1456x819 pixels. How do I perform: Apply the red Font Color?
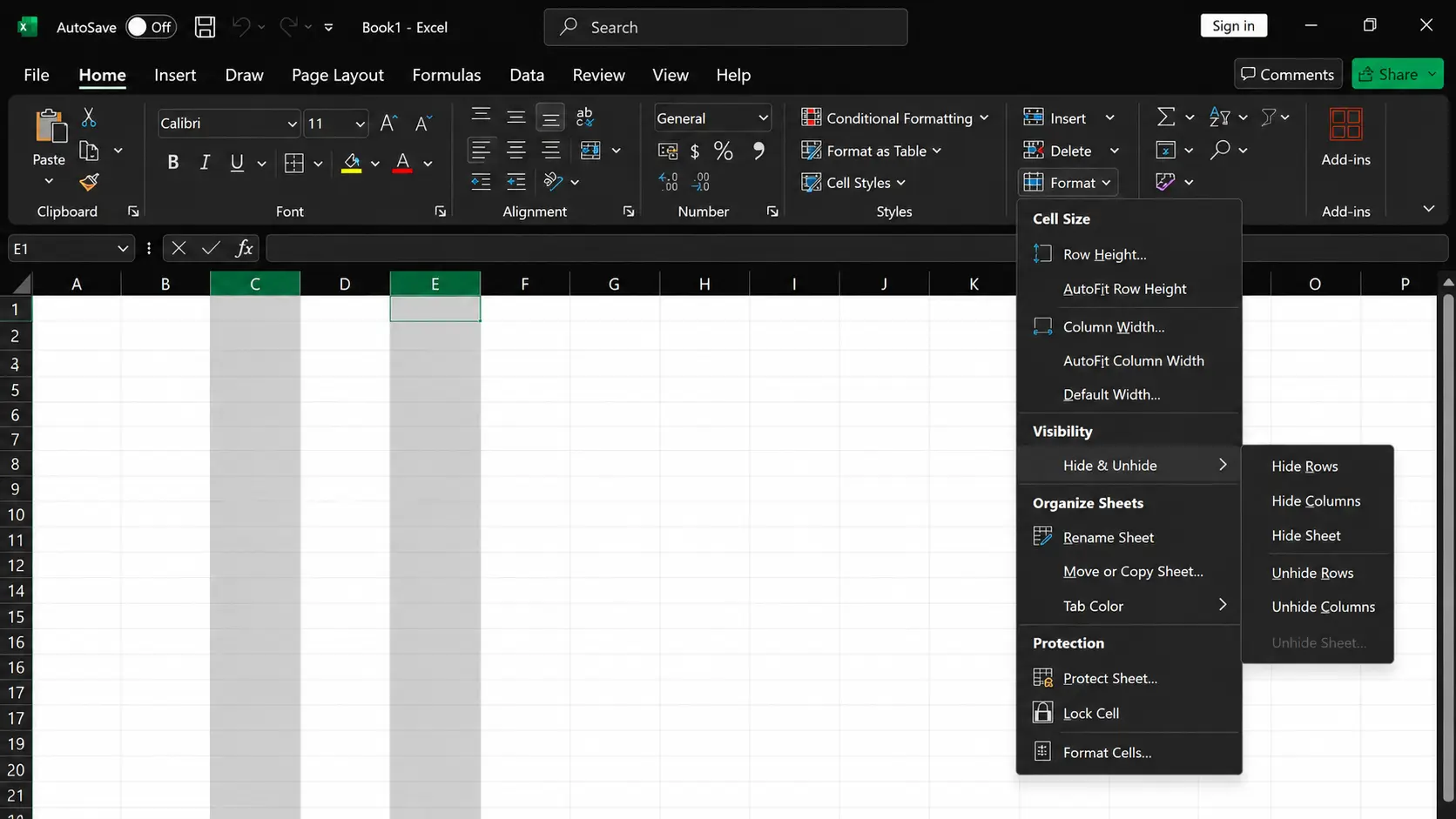402,163
